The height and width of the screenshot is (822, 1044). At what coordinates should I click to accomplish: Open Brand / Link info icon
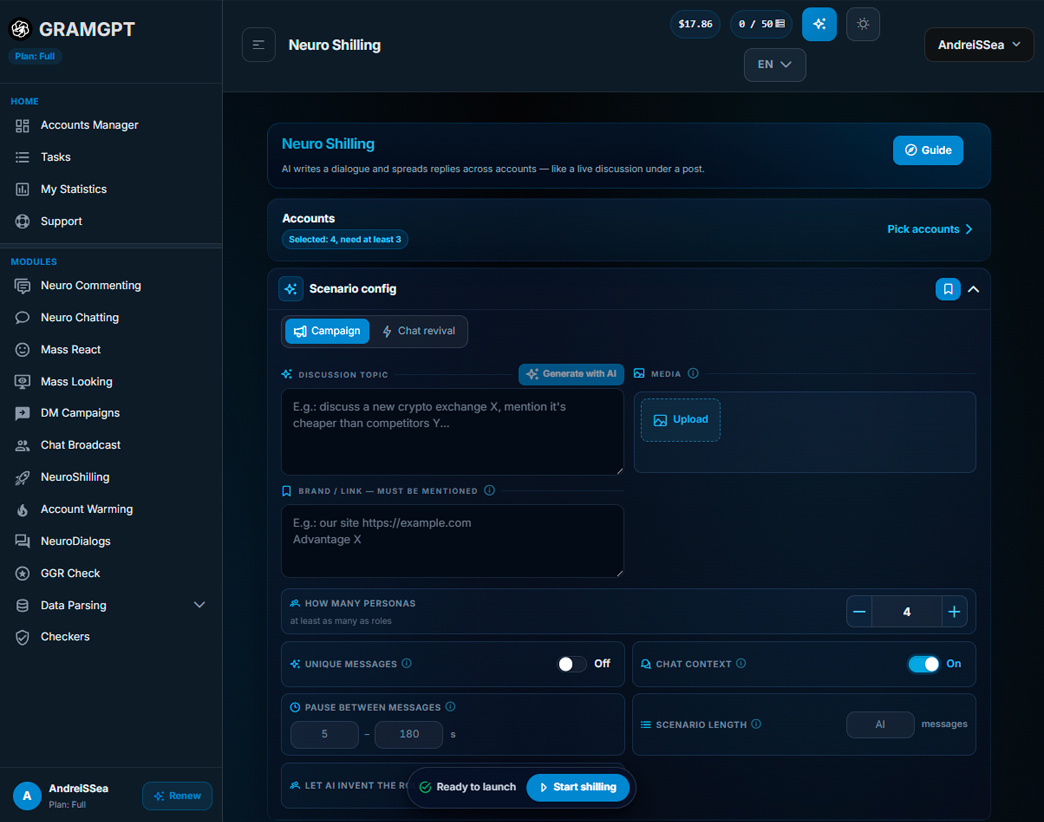click(489, 491)
